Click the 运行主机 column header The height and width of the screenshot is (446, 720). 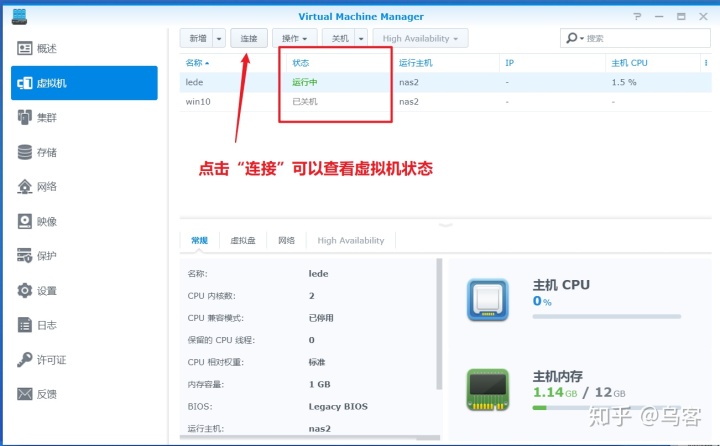click(x=416, y=63)
